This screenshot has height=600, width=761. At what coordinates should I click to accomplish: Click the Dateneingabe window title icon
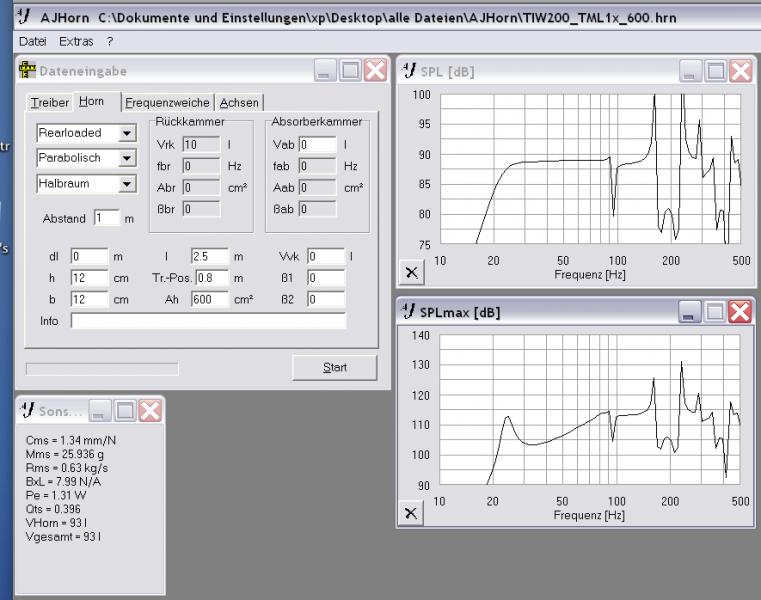(27, 71)
